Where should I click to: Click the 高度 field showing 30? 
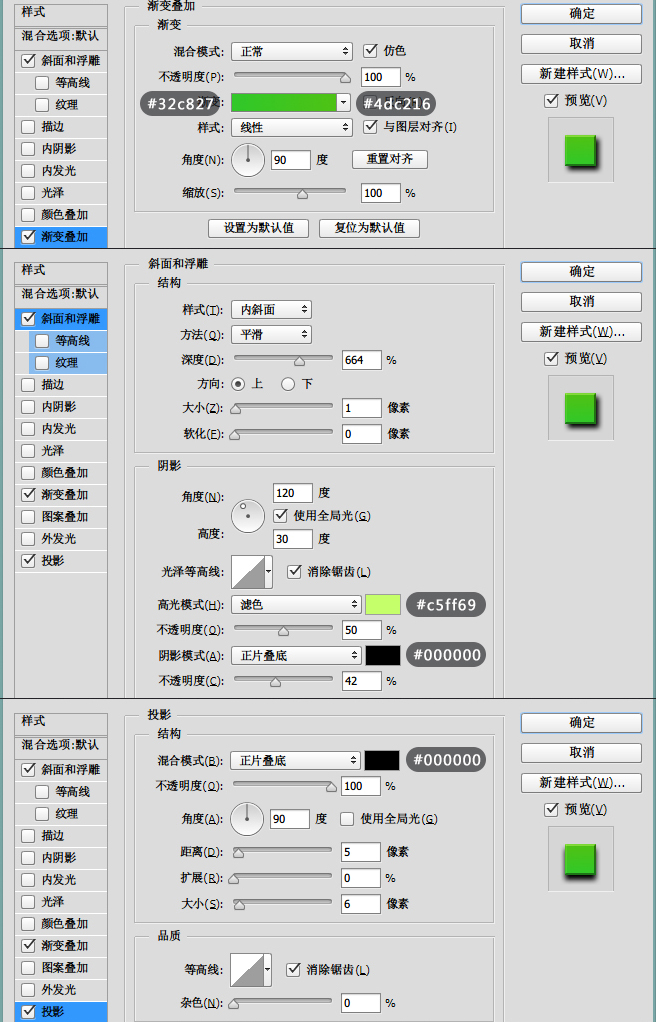(292, 539)
